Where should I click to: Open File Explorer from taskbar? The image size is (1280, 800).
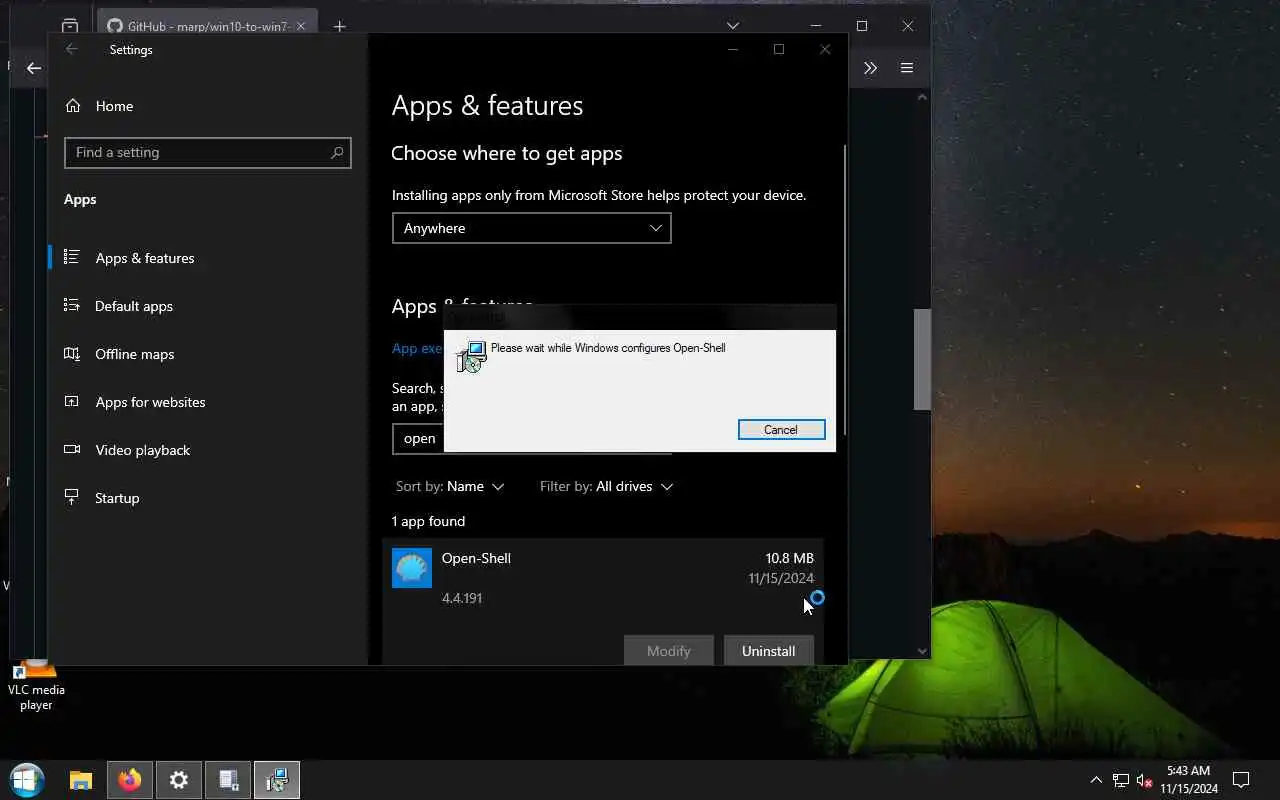(x=81, y=780)
